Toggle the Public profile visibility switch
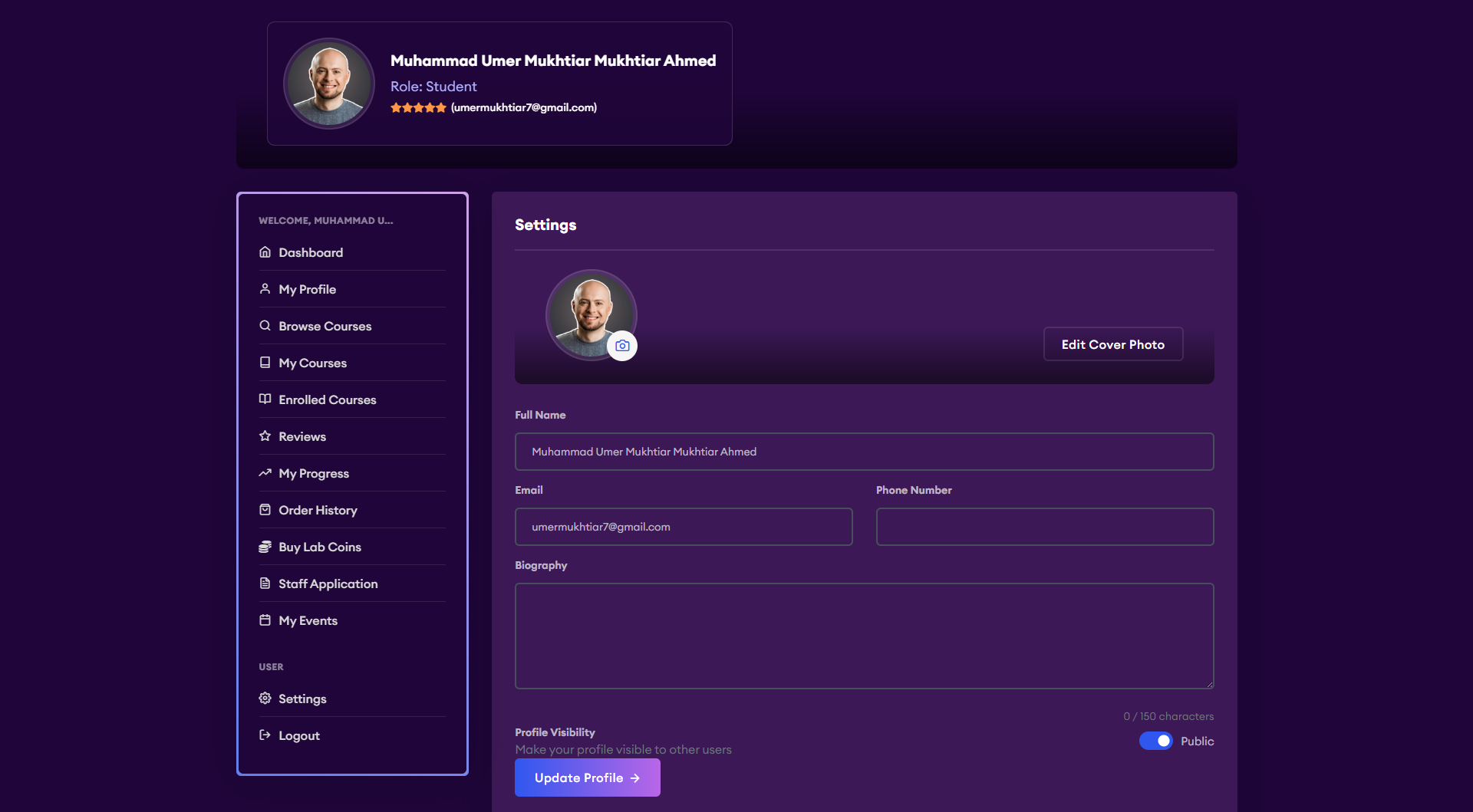The image size is (1473, 812). click(1155, 741)
